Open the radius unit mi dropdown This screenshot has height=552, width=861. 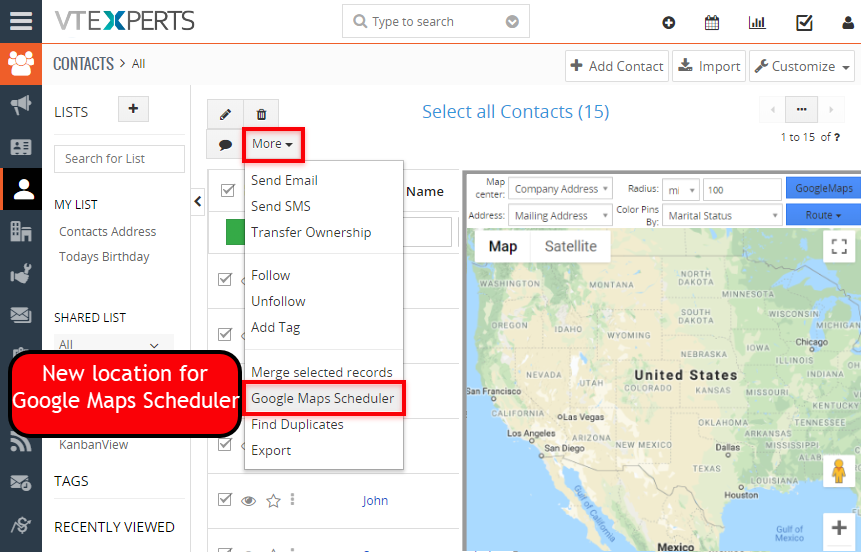(x=681, y=190)
